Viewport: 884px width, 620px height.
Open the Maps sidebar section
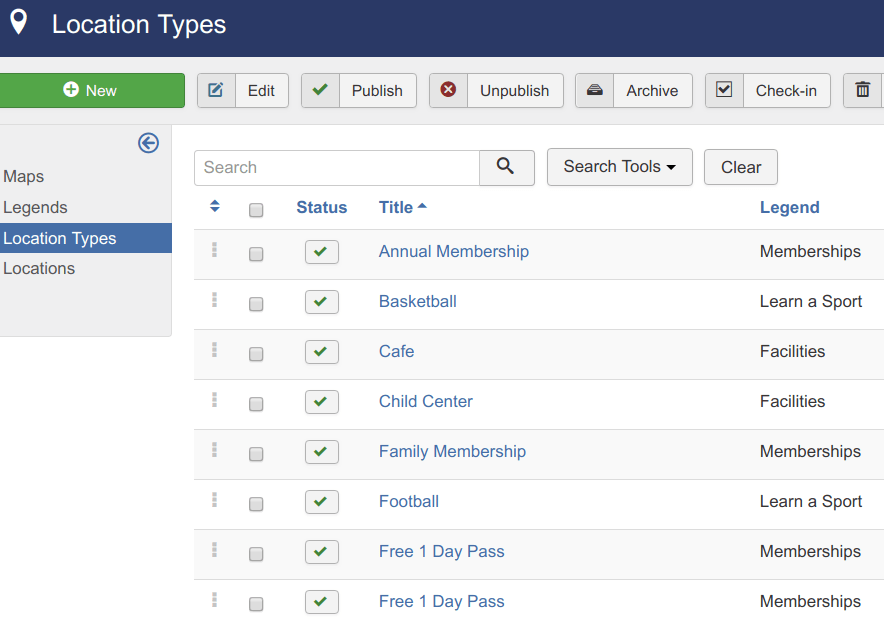[x=24, y=176]
